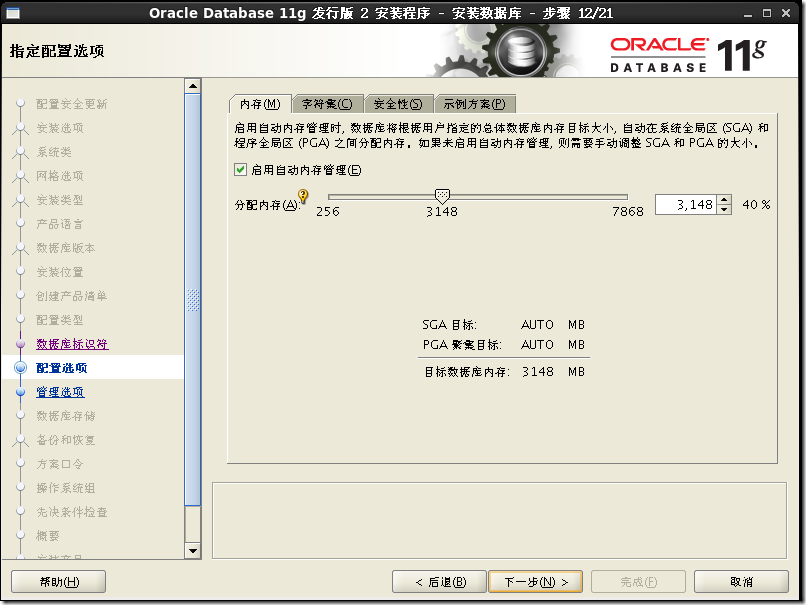The width and height of the screenshot is (806, 605).
Task: Click the memory value field showing 3,148
Action: point(686,205)
